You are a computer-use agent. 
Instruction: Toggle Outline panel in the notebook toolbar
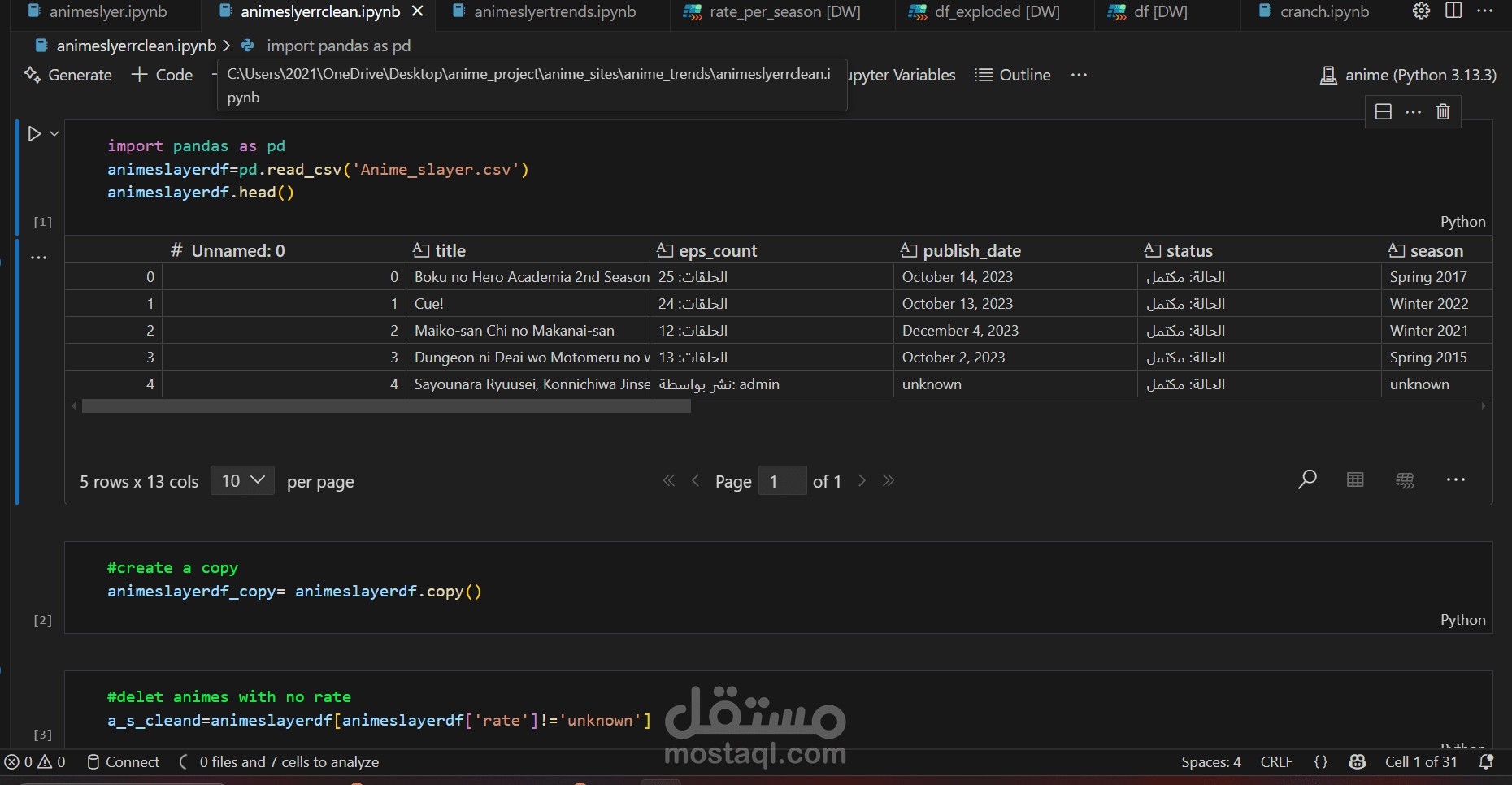tap(1012, 75)
